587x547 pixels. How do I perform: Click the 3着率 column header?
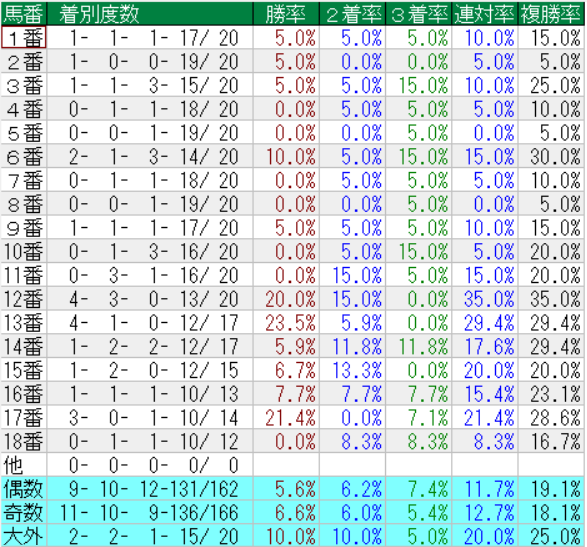[x=419, y=14]
